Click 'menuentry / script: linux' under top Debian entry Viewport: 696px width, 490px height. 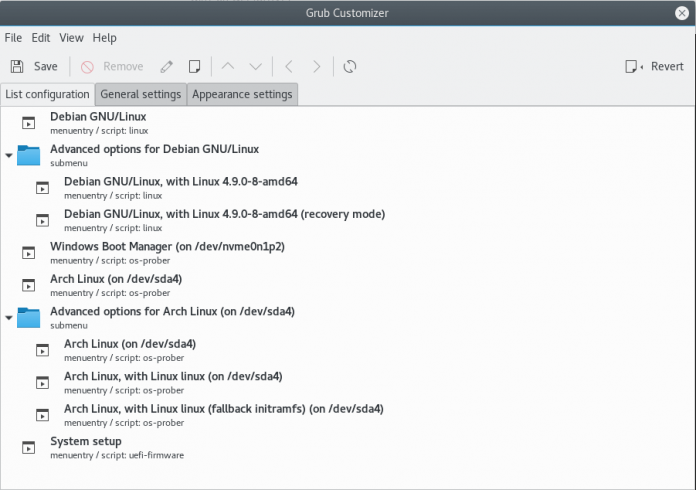coord(99,131)
